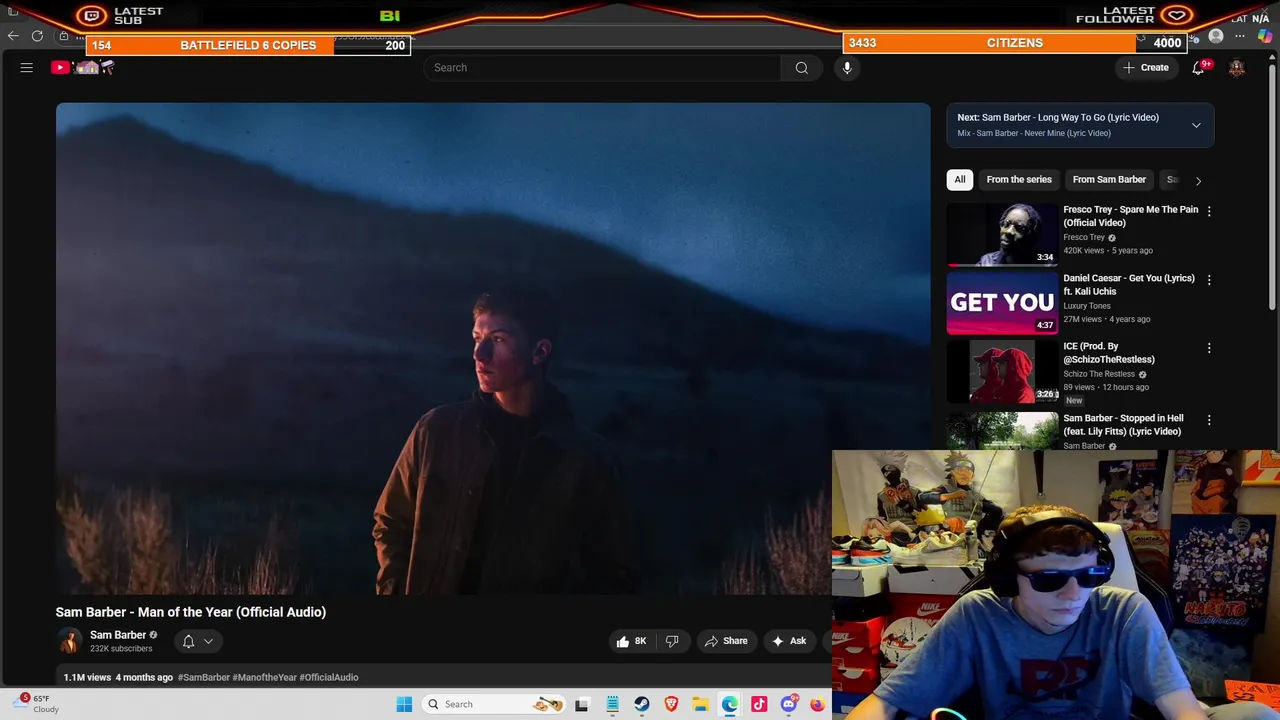Click the #OfficialAudio hashtag

[329, 677]
